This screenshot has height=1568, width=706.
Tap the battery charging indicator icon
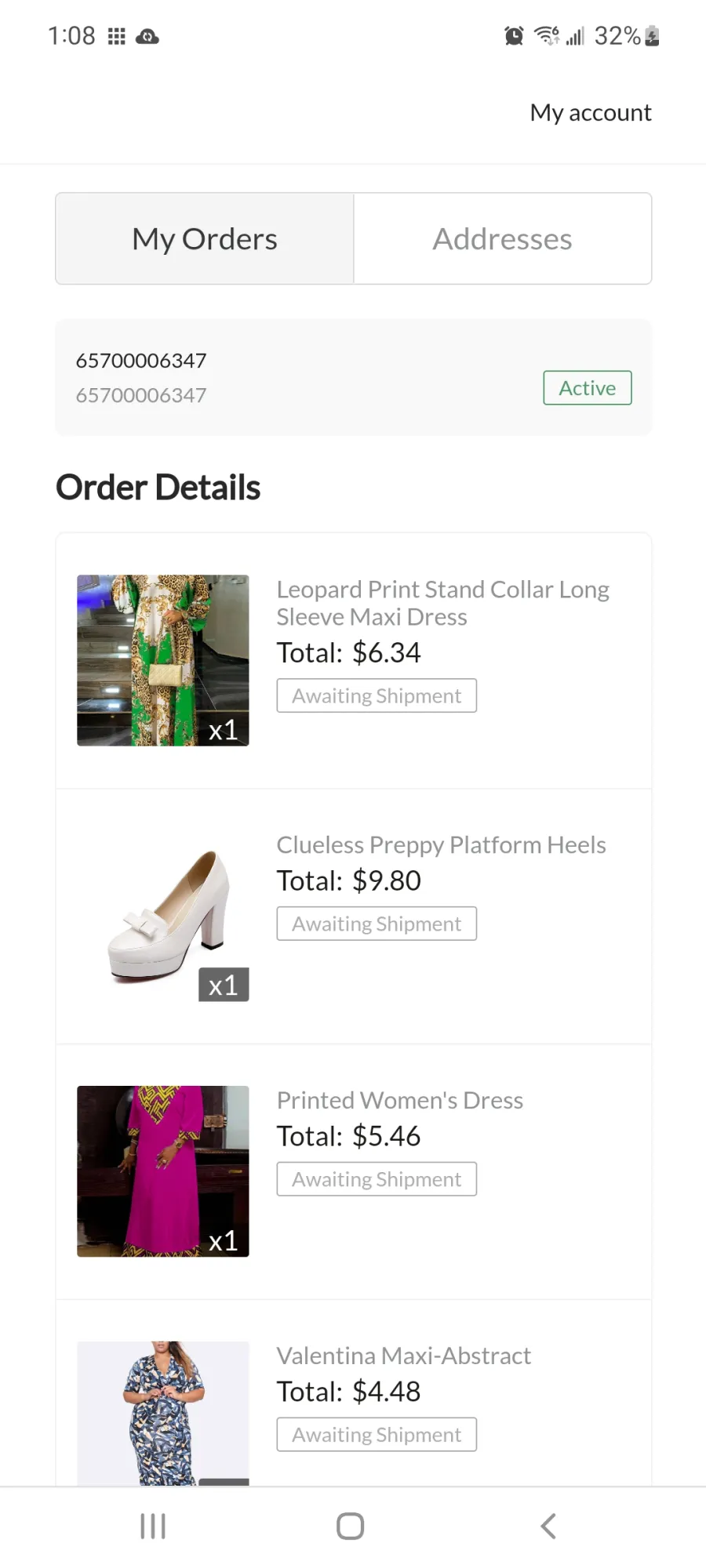click(x=652, y=35)
